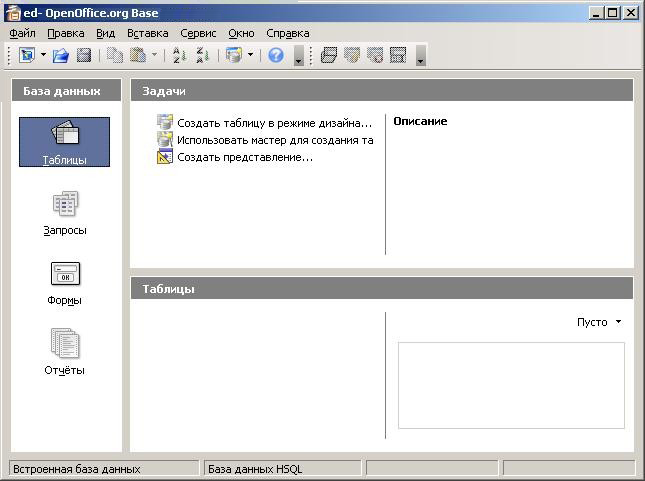Open the Вставка menu
Image resolution: width=645 pixels, height=481 pixels.
148,33
